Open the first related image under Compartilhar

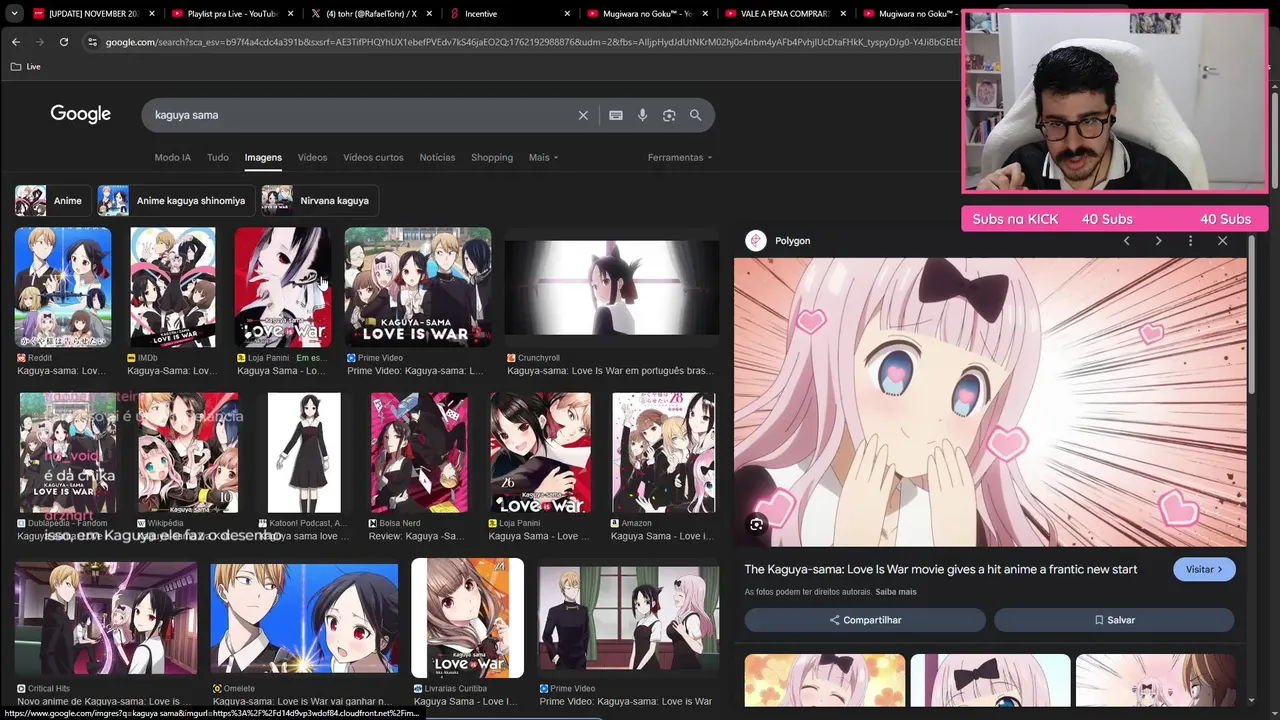pos(825,681)
